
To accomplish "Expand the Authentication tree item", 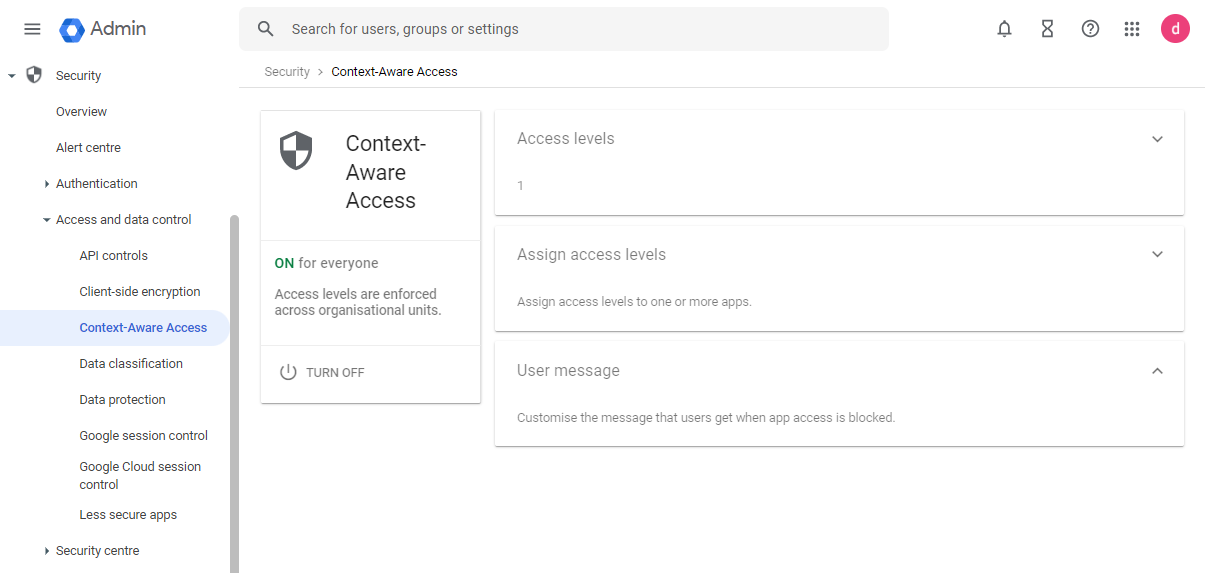I will 47,184.
